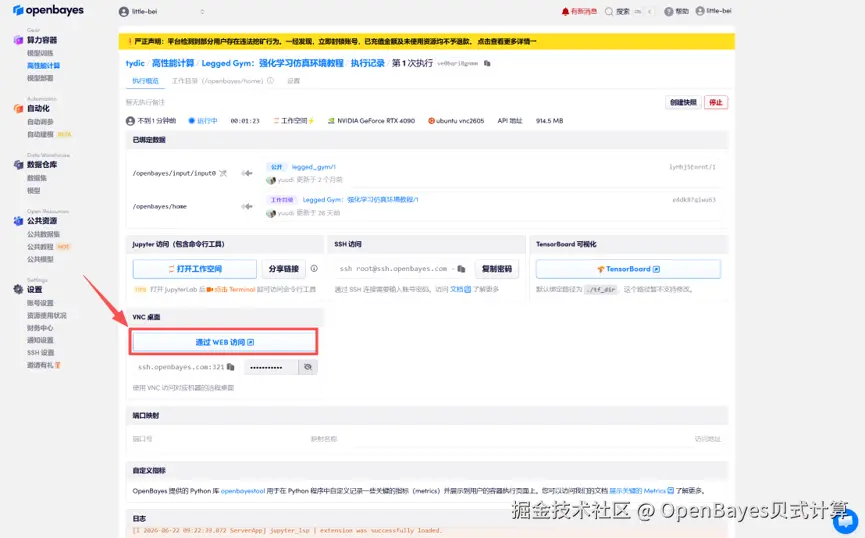Click the API 地址 label

(x=510, y=121)
